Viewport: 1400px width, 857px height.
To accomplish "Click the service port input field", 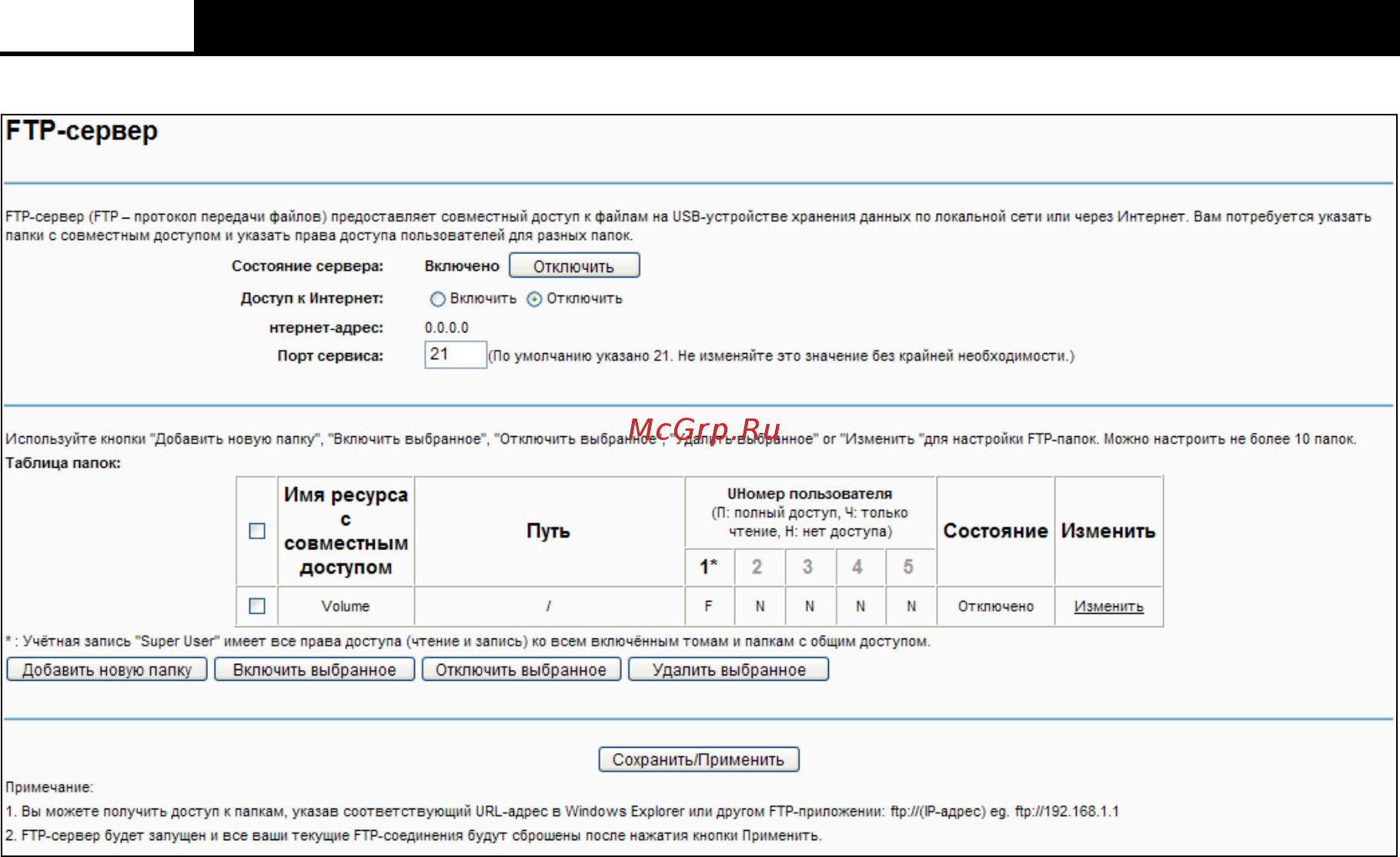I will tap(456, 355).
